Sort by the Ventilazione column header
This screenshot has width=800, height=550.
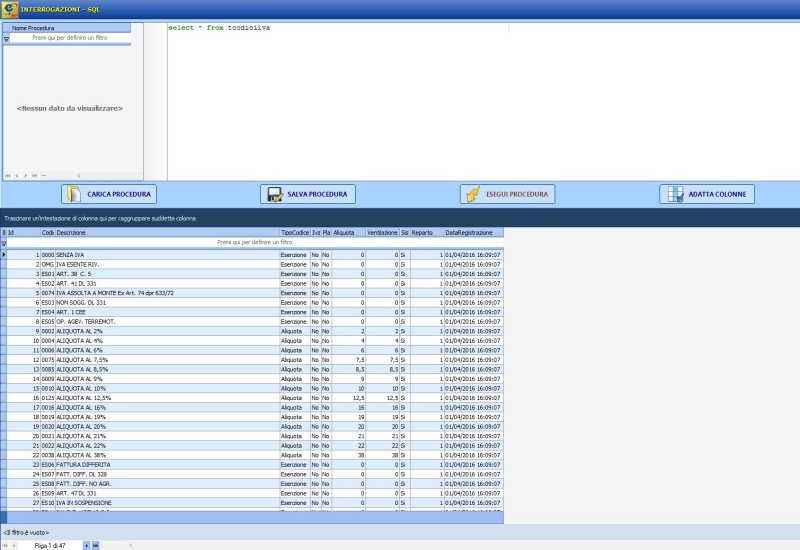[382, 233]
